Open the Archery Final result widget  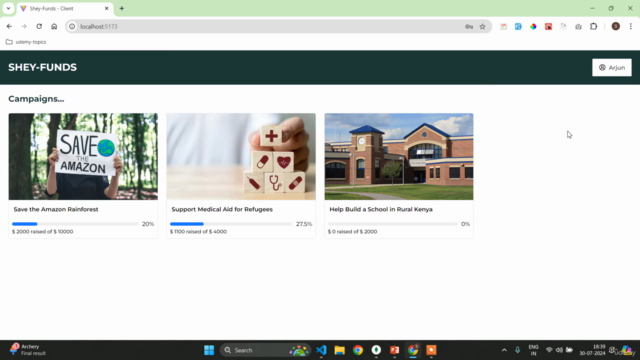point(28,350)
